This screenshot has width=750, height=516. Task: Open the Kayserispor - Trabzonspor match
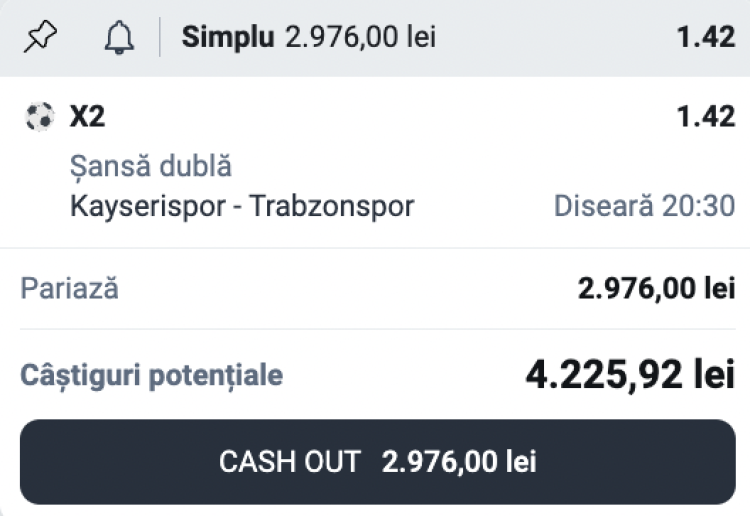click(242, 206)
